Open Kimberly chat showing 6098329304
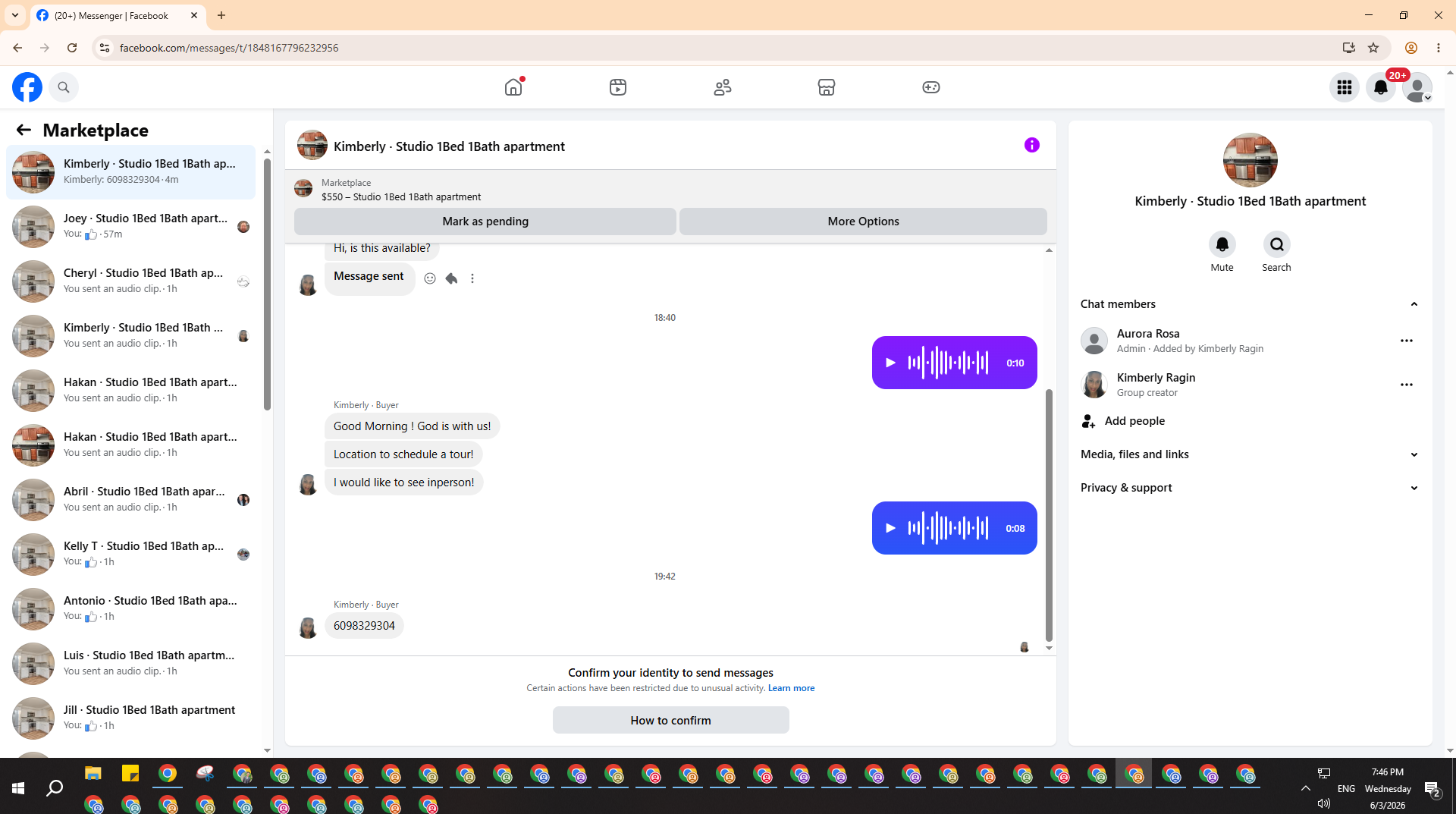 [131, 172]
